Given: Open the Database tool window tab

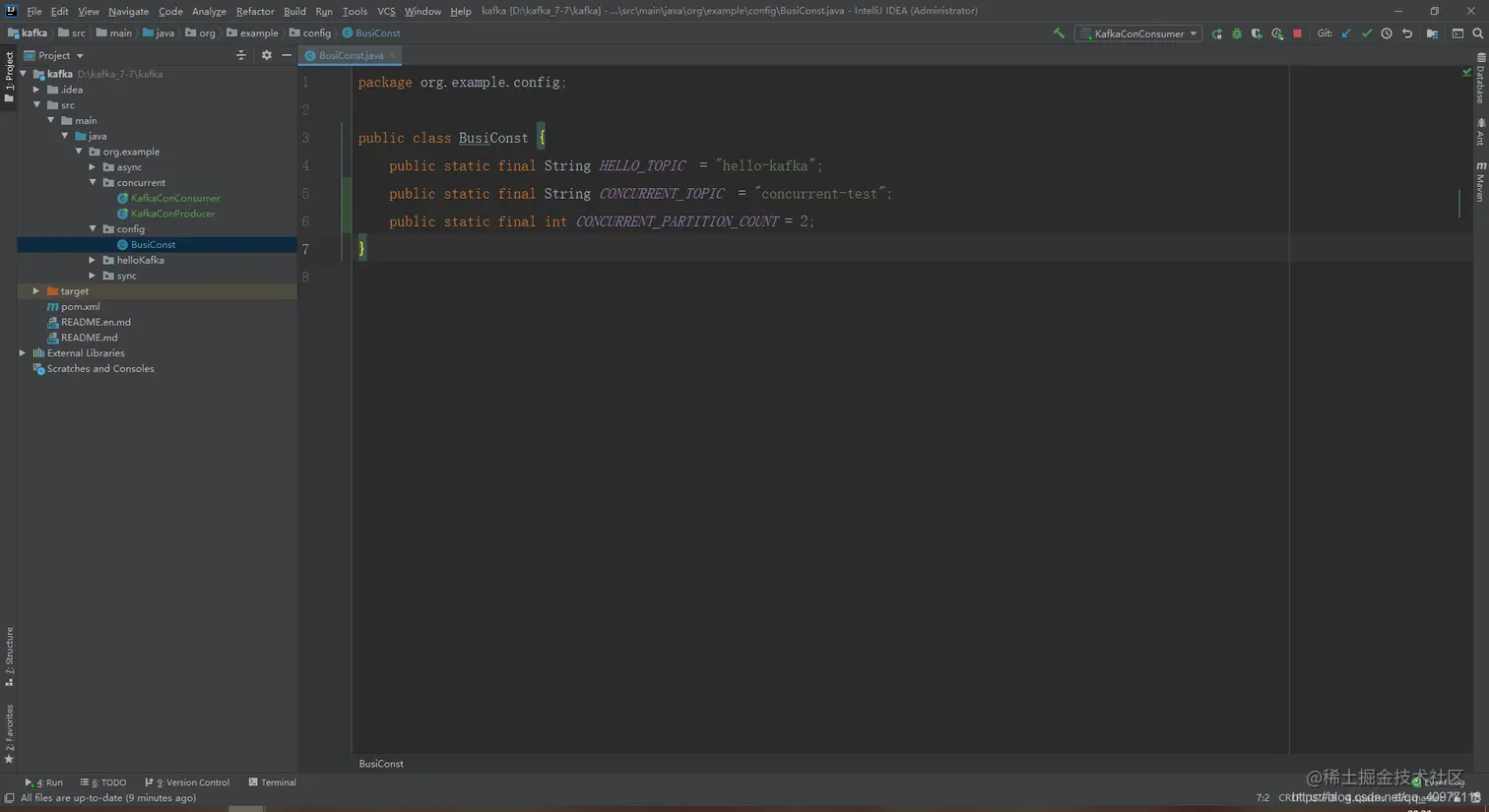Looking at the screenshot, I should click(1480, 80).
